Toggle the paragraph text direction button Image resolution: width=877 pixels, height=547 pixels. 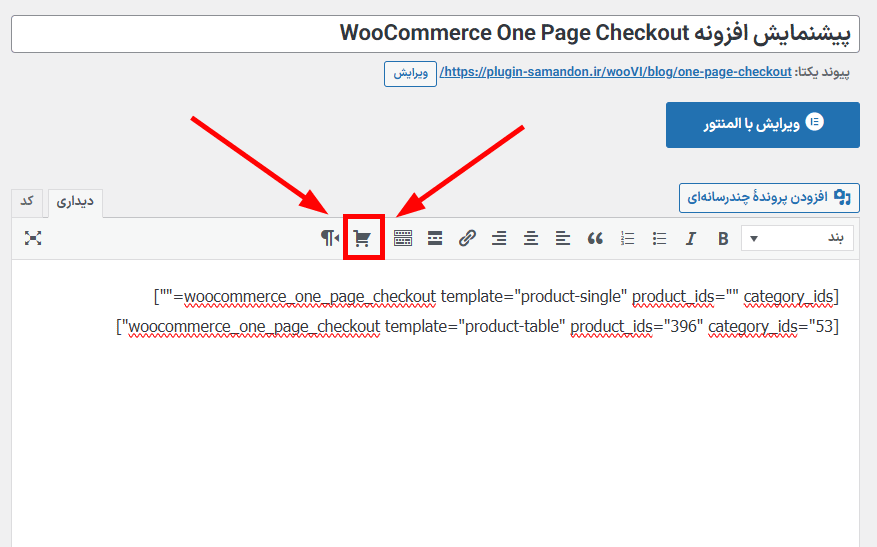(329, 238)
